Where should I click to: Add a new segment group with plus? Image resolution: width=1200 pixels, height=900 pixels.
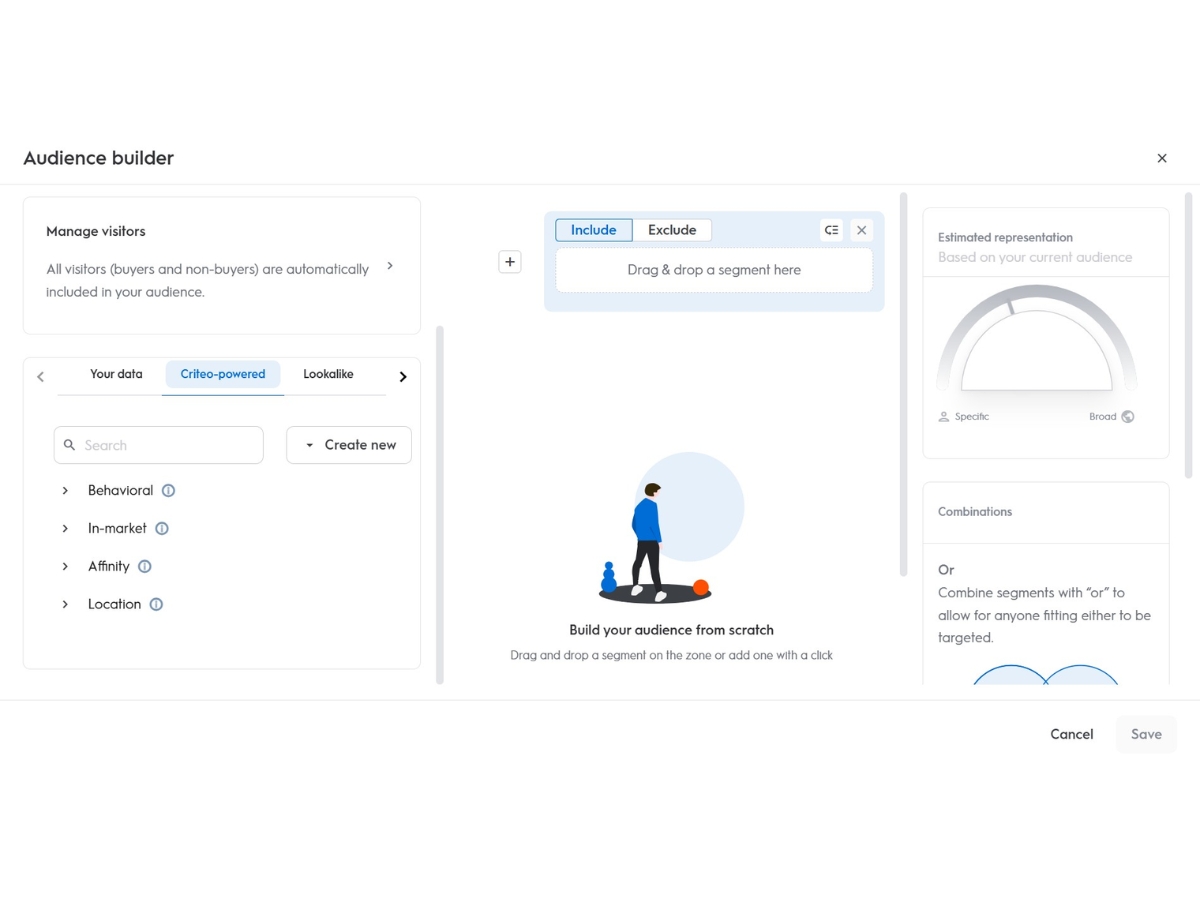pos(510,262)
